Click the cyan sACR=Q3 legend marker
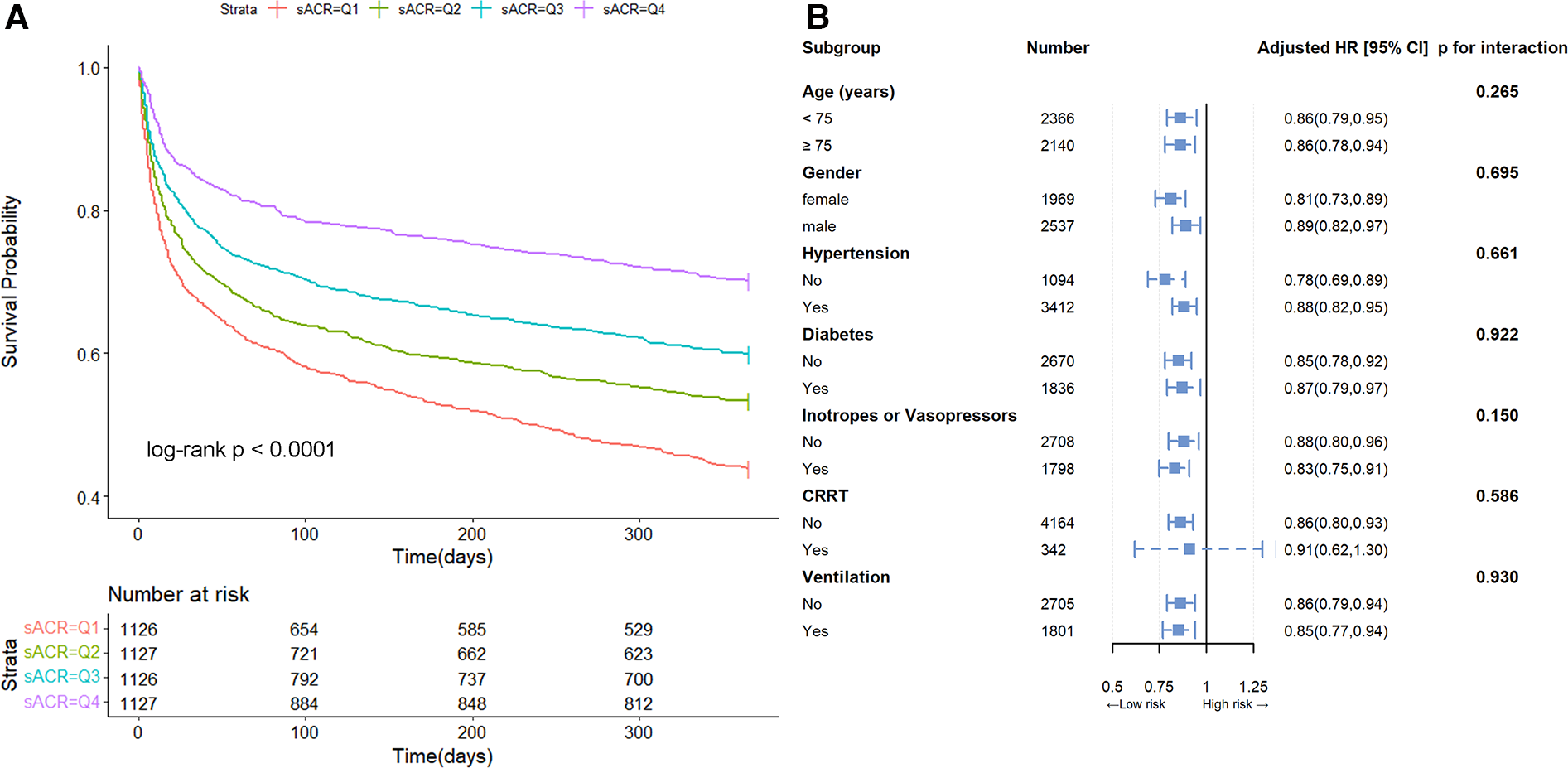This screenshot has width=1568, height=768. (x=481, y=10)
